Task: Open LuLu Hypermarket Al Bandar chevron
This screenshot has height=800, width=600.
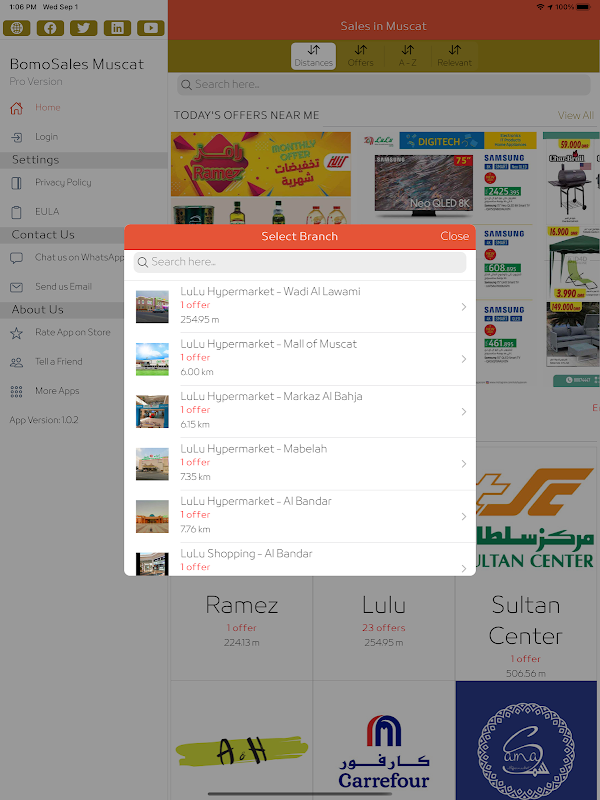Action: pos(463,516)
